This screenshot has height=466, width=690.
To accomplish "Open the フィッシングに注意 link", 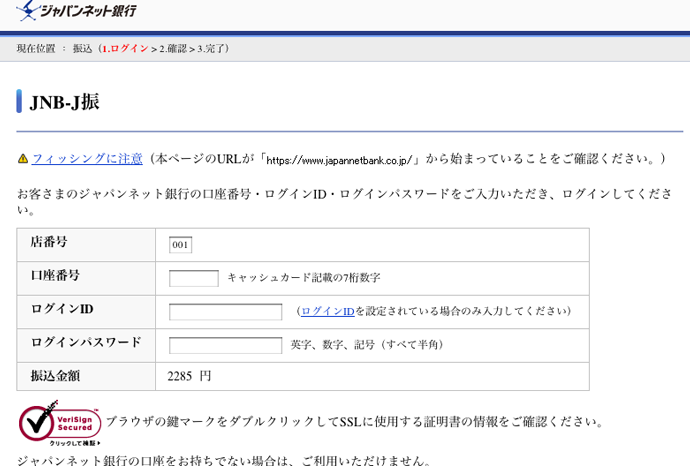I will [x=87, y=158].
